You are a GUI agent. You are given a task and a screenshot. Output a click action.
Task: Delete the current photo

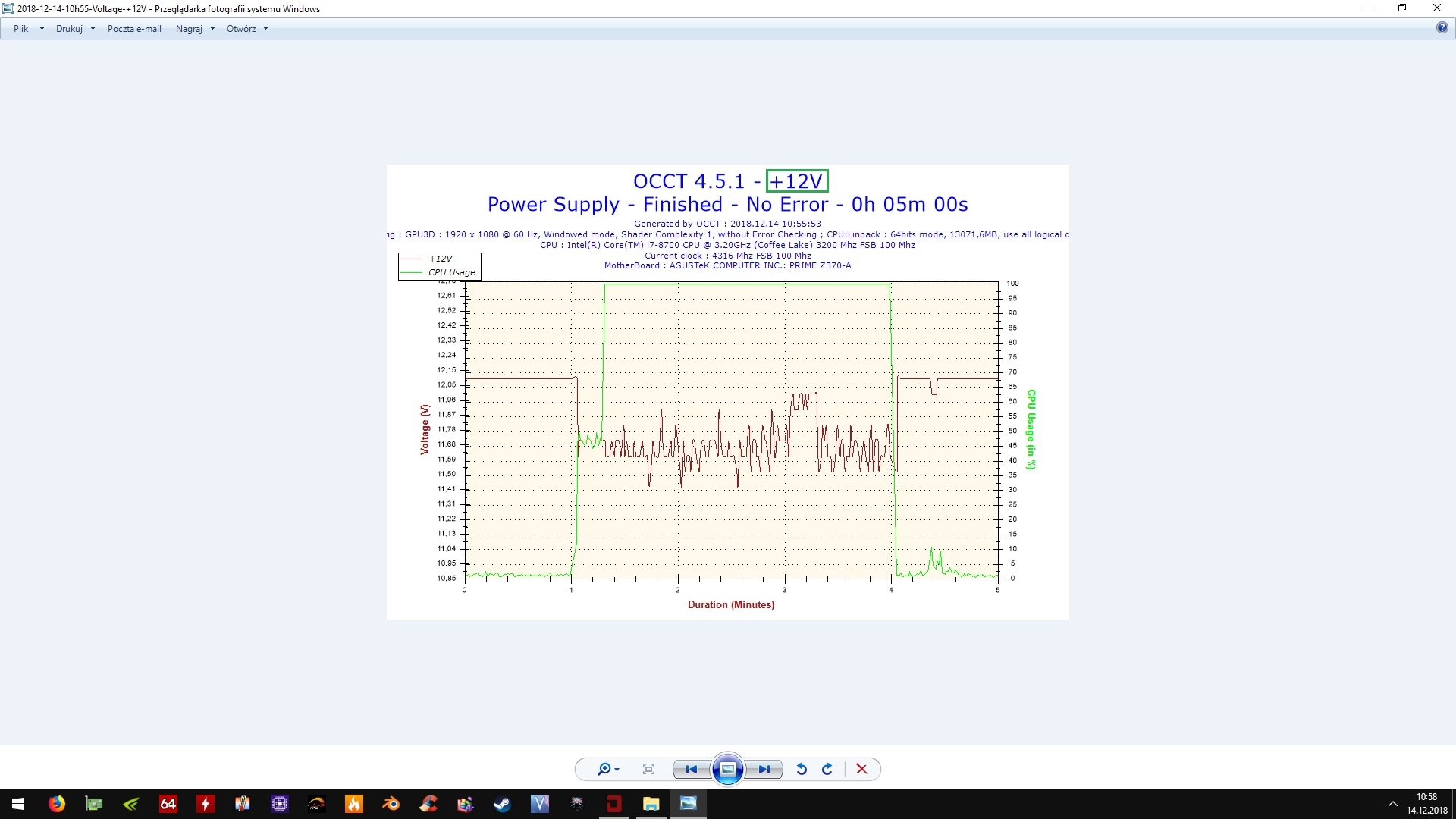click(861, 769)
